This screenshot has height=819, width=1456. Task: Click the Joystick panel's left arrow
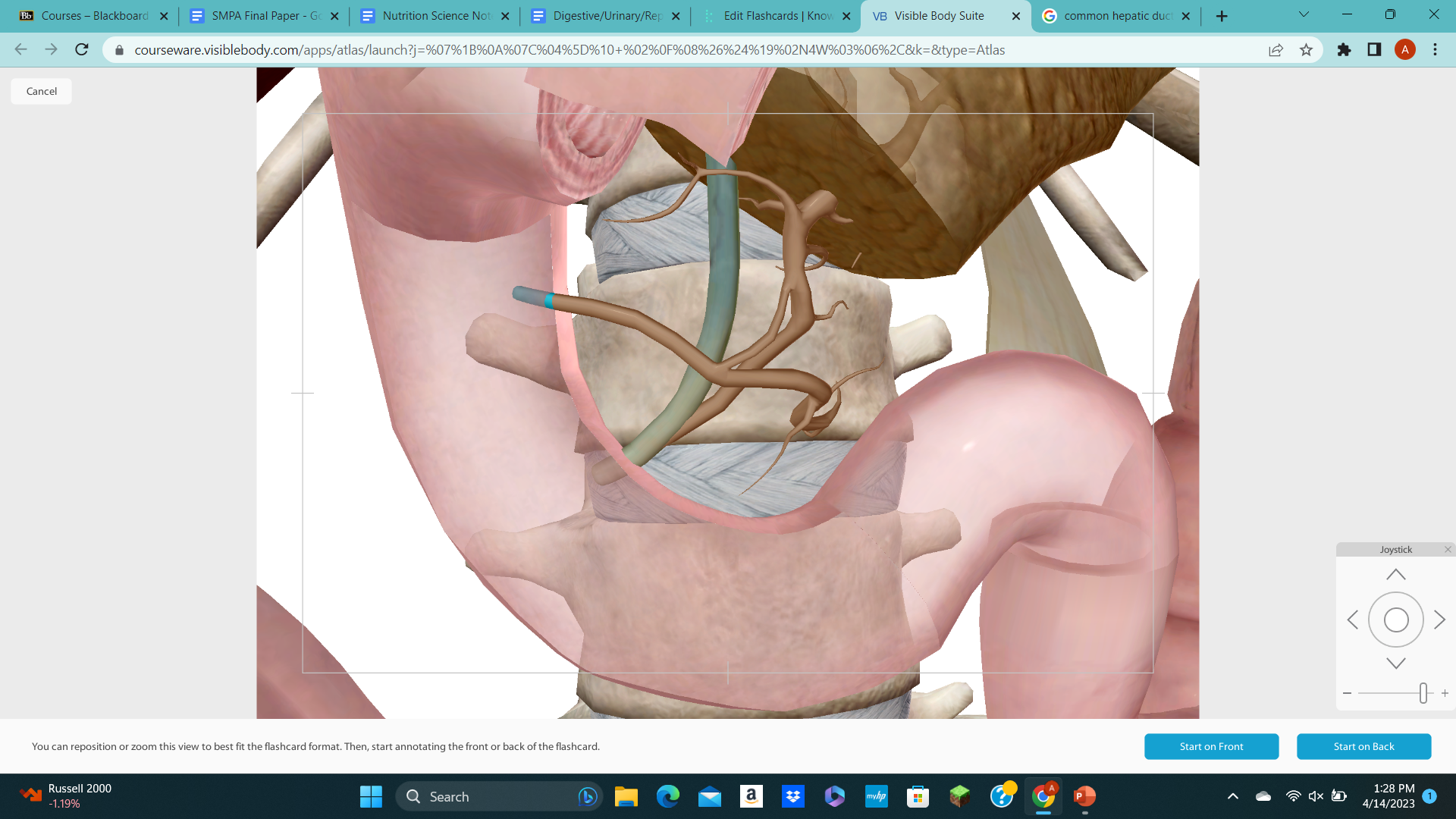1354,620
